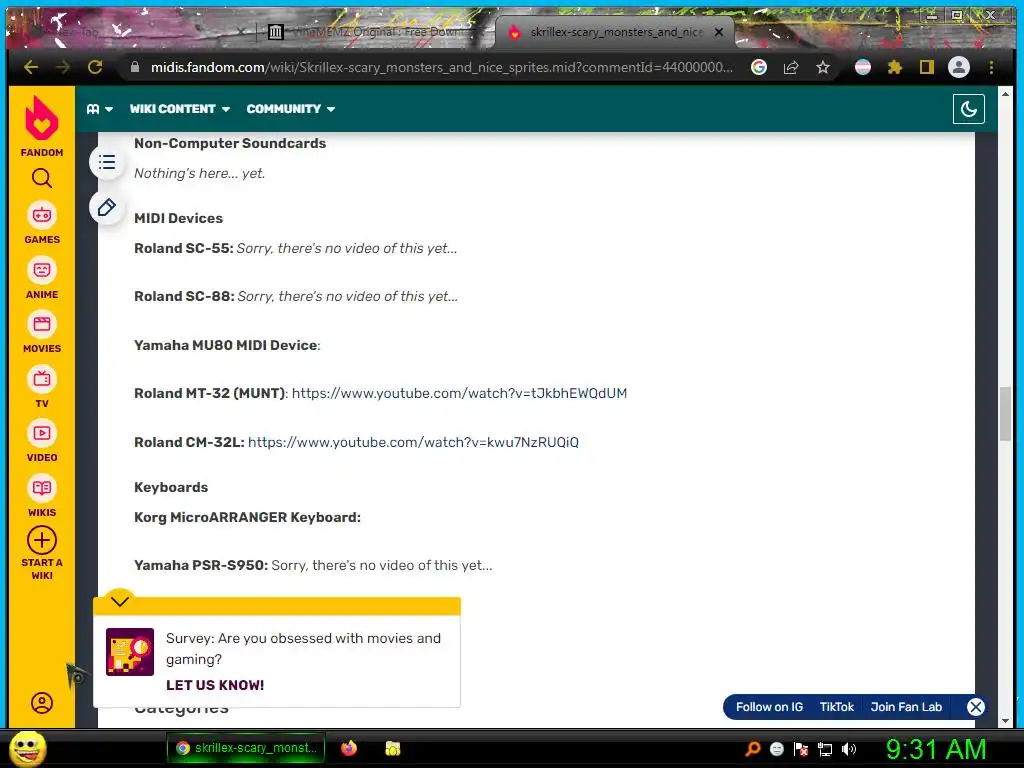Image resolution: width=1024 pixels, height=768 pixels.
Task: Expand the wiki home dropdown menu
Action: (x=100, y=109)
